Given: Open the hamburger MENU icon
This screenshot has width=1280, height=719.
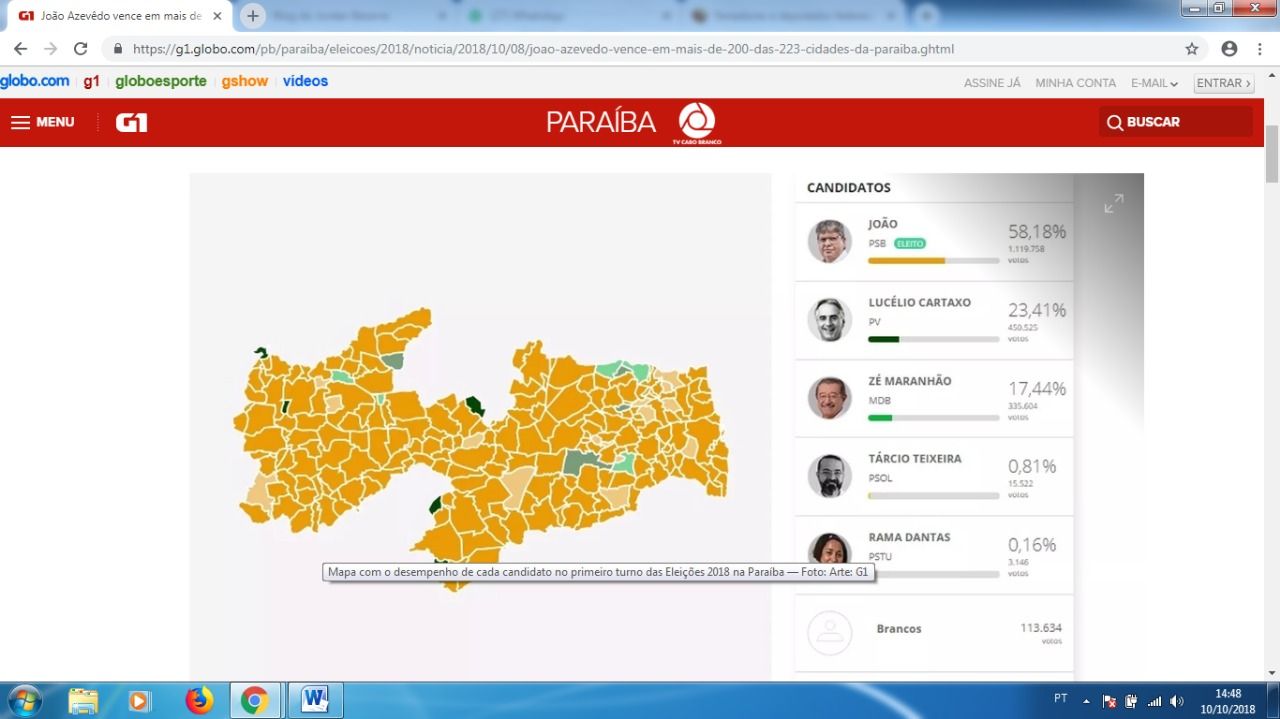Looking at the screenshot, I should tap(21, 122).
